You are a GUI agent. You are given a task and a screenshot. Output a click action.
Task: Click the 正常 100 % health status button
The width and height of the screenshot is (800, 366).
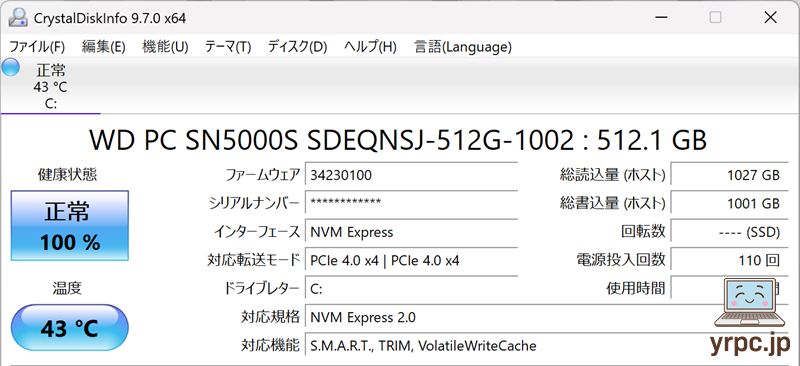pos(69,226)
